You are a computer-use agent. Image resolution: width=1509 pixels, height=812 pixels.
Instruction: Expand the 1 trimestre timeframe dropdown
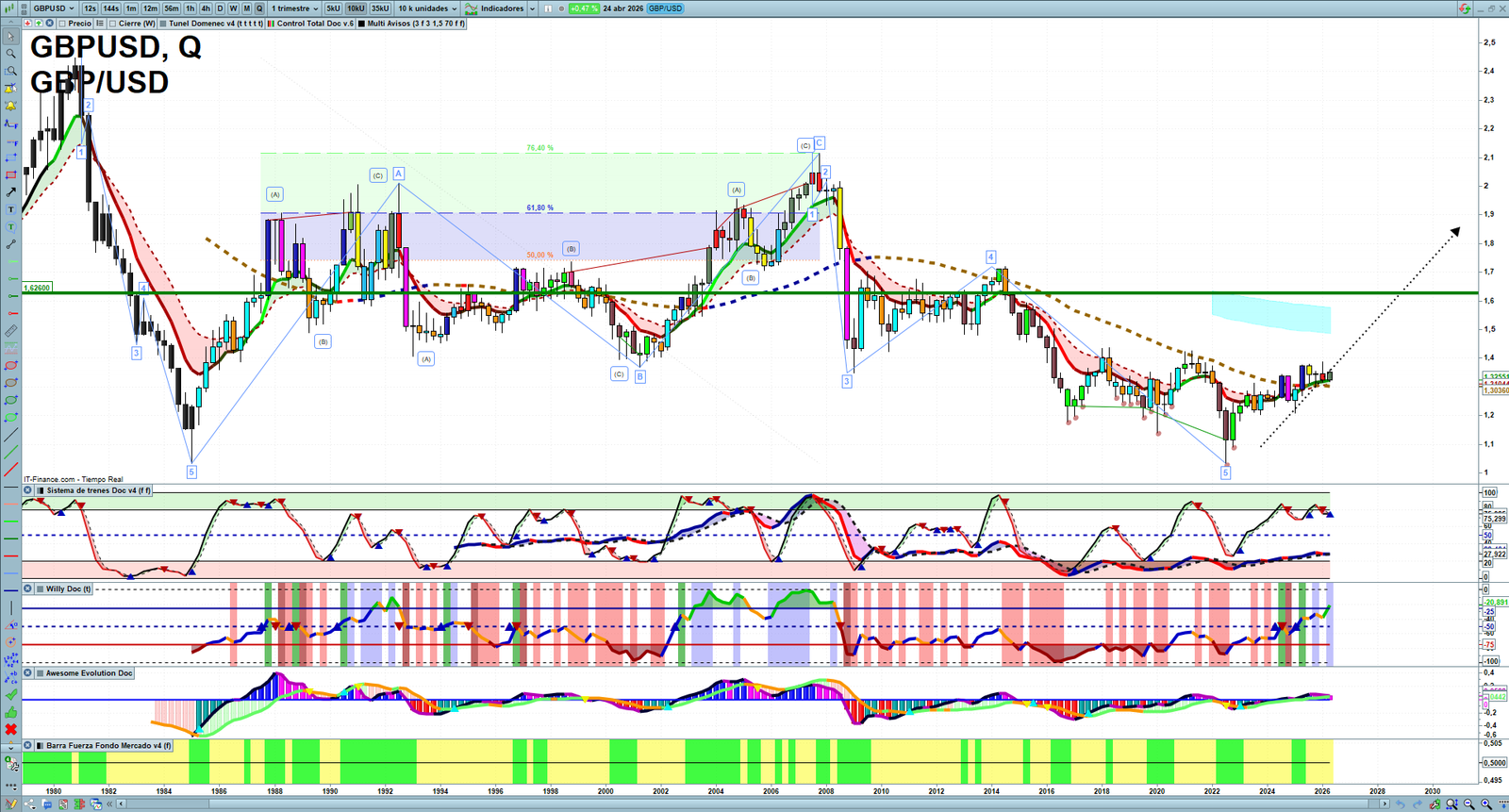[x=295, y=8]
